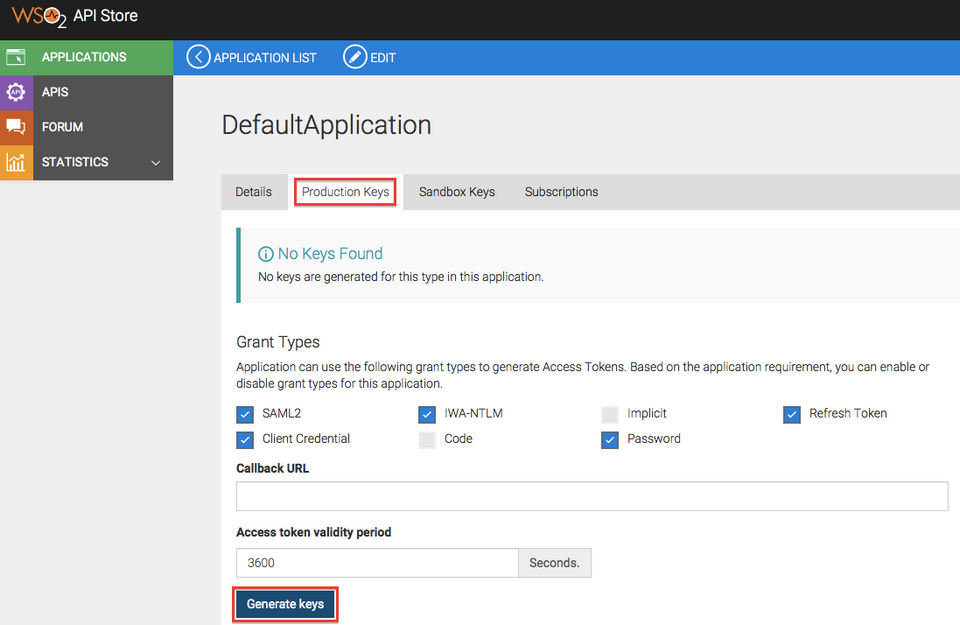Click the Edit pencil icon
This screenshot has width=960, height=625.
point(355,57)
